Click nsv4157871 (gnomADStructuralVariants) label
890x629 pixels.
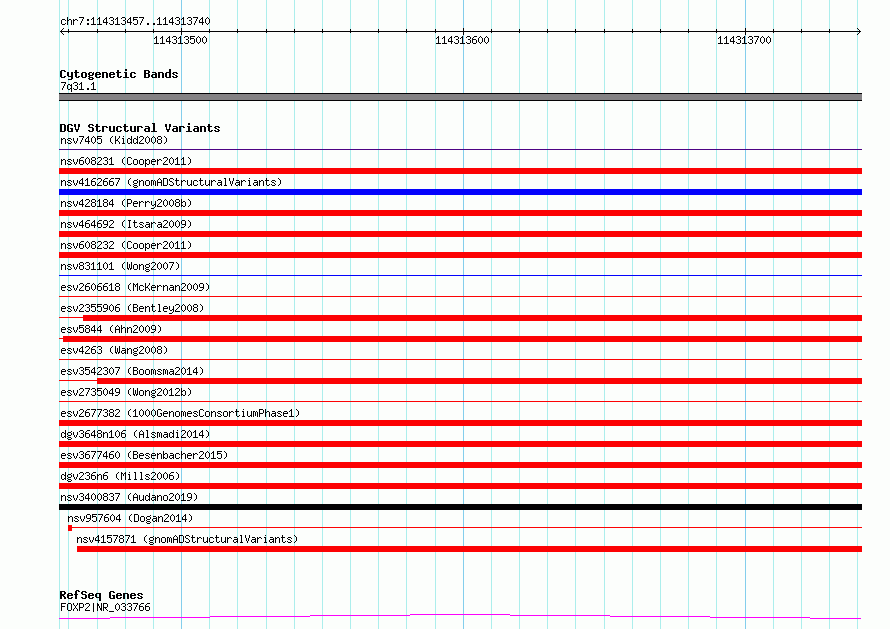187,539
